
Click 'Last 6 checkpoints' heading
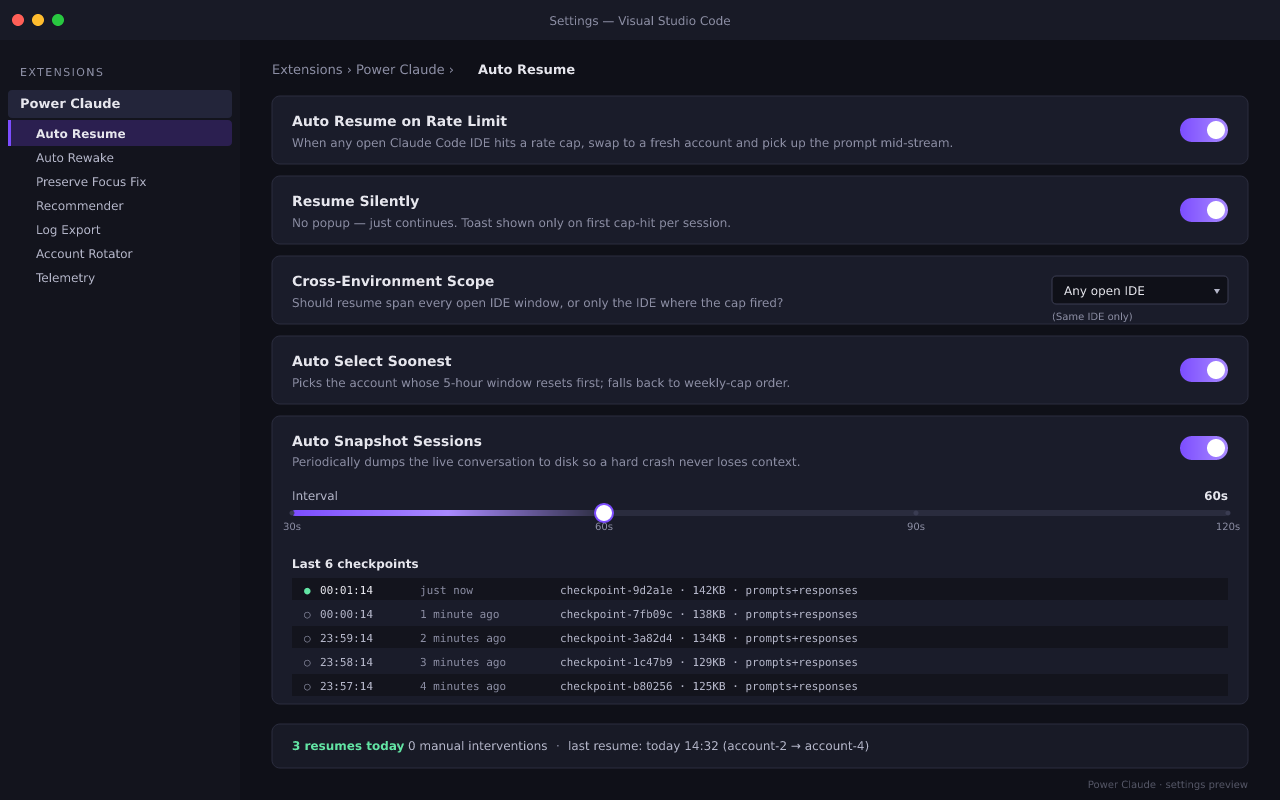click(355, 564)
